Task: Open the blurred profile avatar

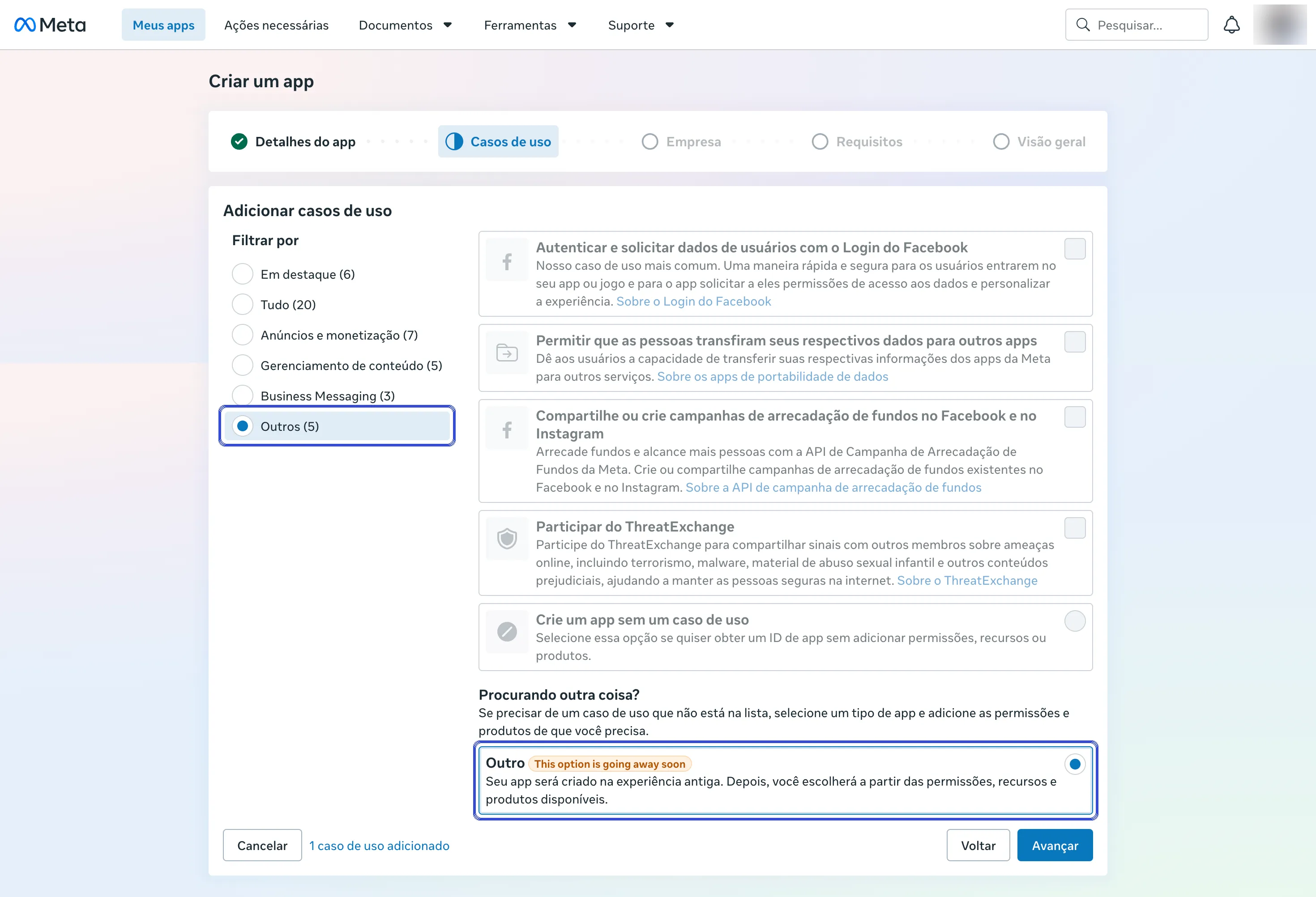Action: (x=1280, y=24)
